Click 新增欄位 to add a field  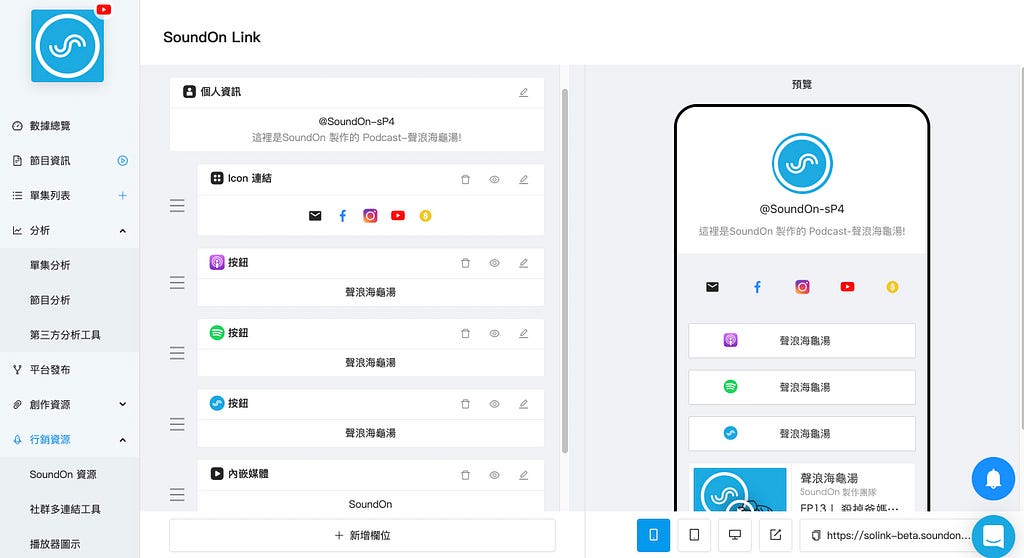362,535
